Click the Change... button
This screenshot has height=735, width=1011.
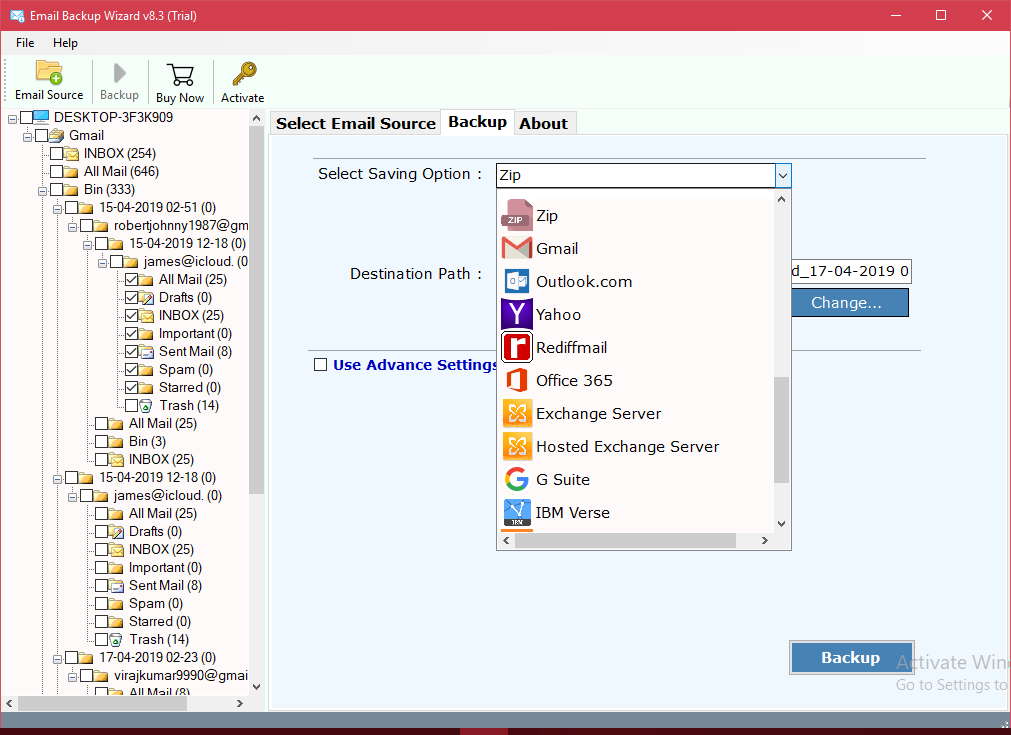[850, 302]
